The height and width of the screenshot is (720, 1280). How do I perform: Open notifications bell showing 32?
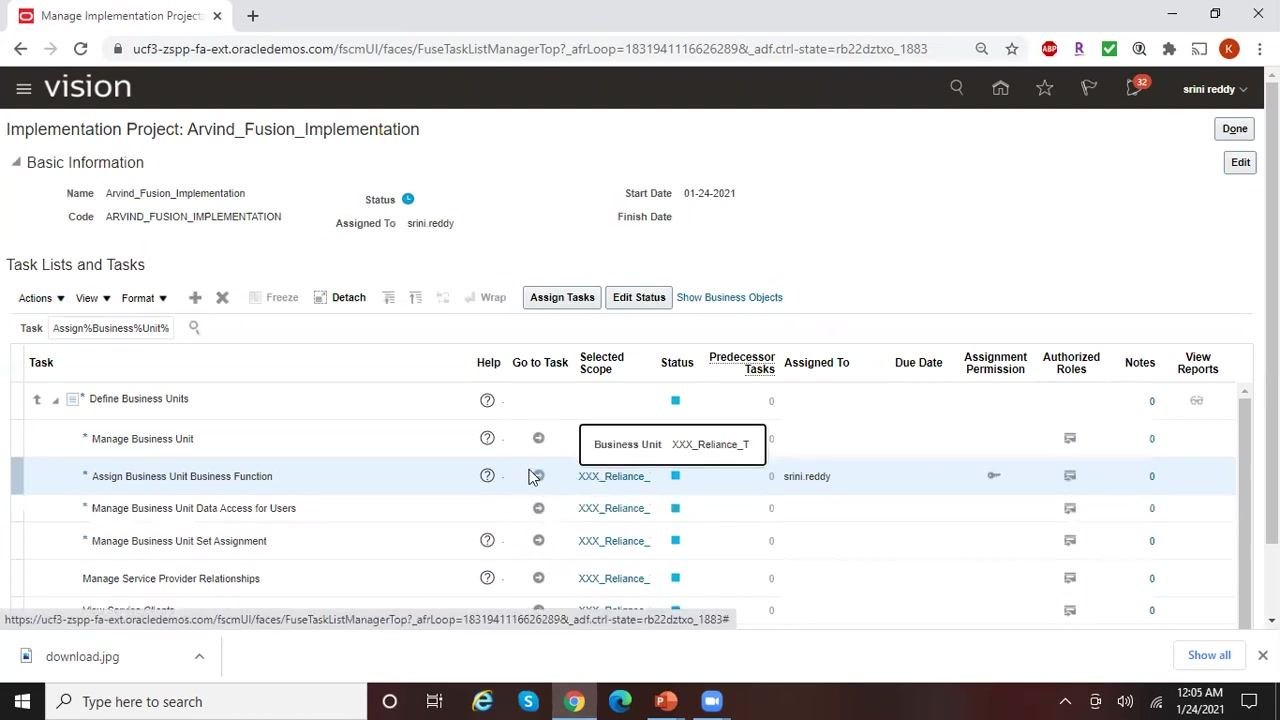[x=1136, y=87]
